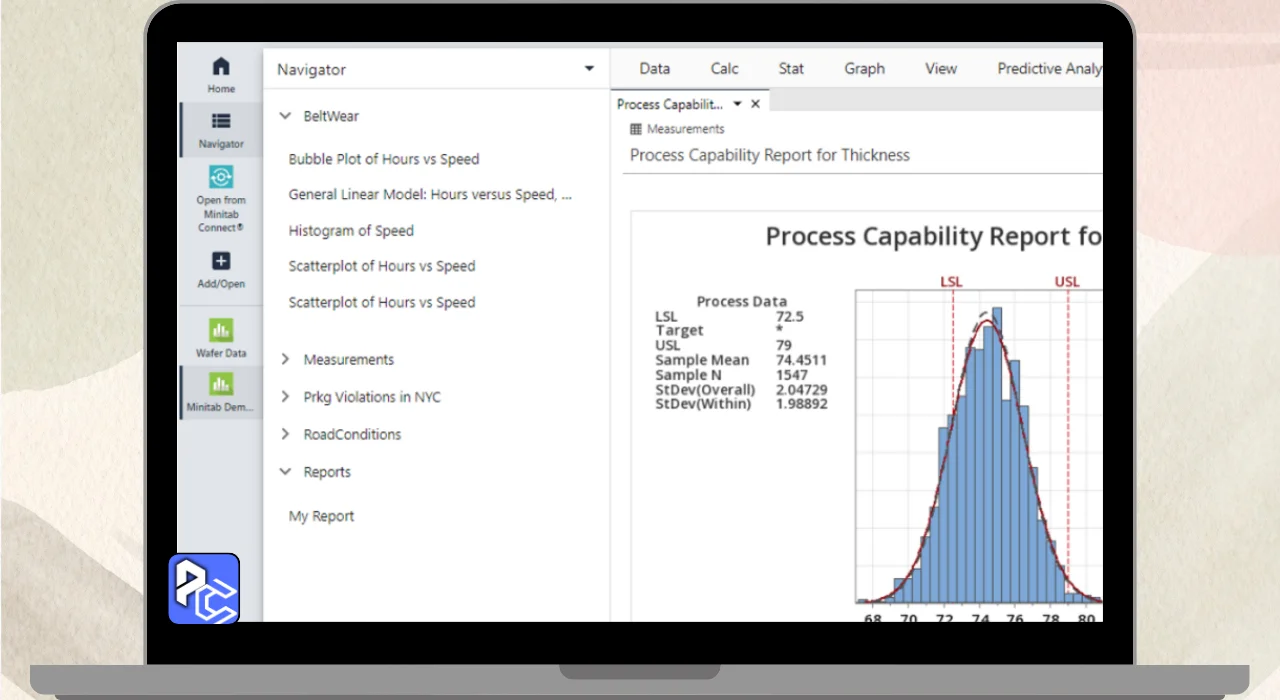Open Minitab Demo project icon
Image resolution: width=1280 pixels, height=700 pixels.
[221, 383]
